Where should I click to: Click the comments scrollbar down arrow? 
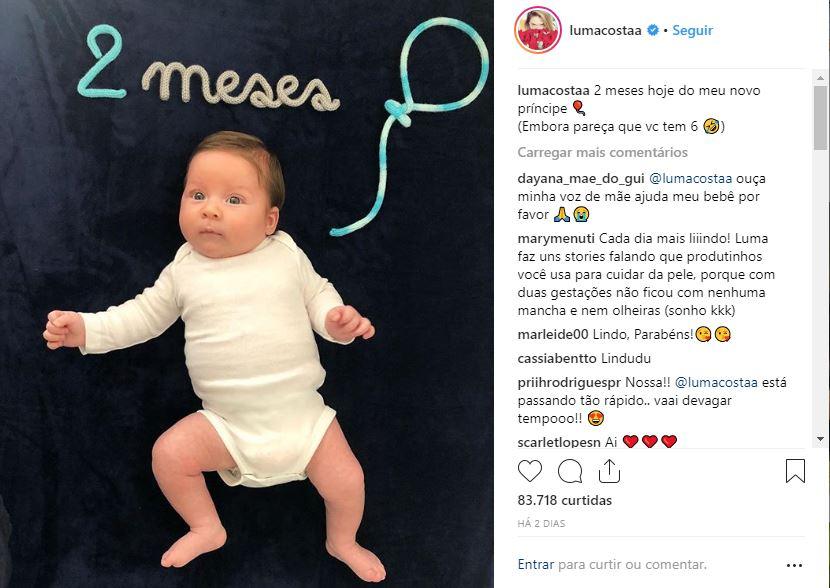(x=820, y=439)
